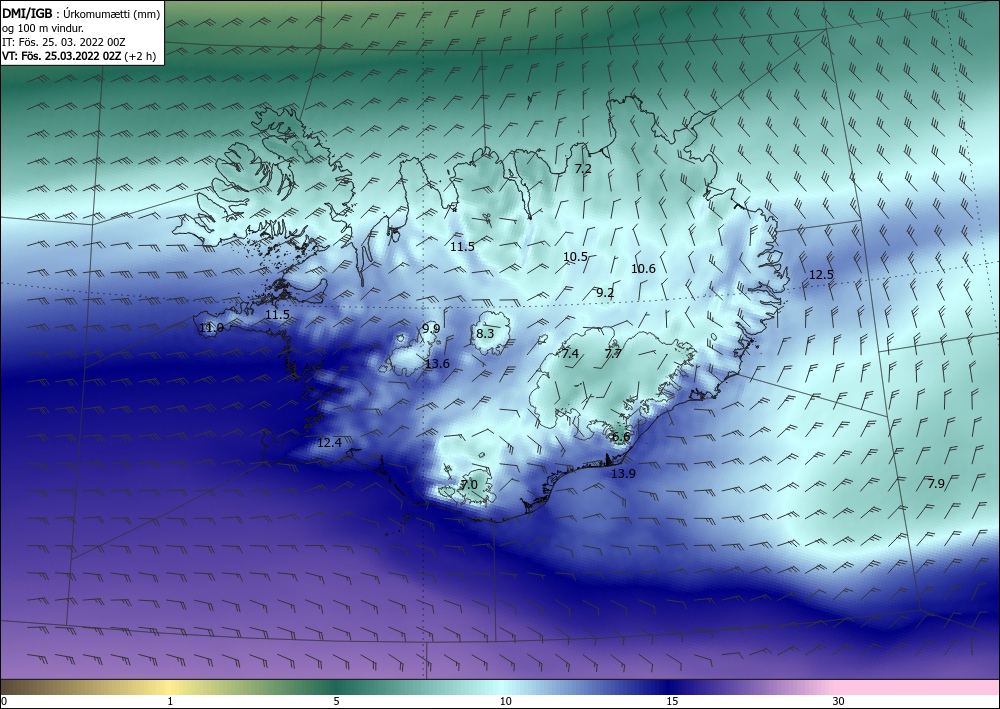Viewport: 1000px width, 709px height.
Task: Select the 11.0 map value
Action: tap(211, 328)
